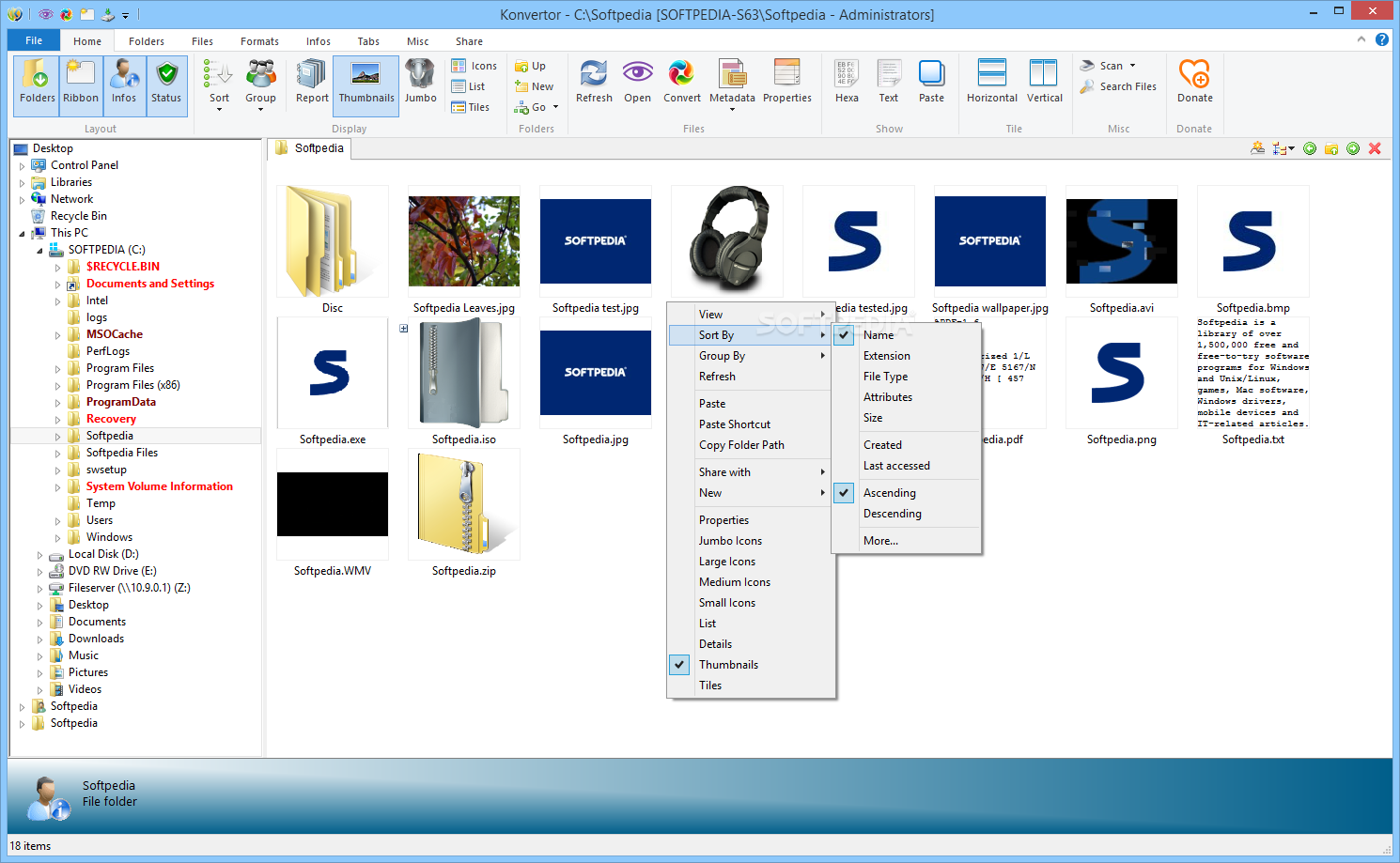Select the Windows folder in tree
1400x863 pixels.
[x=109, y=537]
